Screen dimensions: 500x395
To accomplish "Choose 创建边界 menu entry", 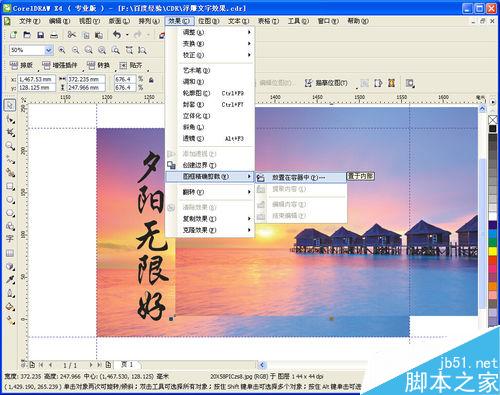I will coord(209,165).
